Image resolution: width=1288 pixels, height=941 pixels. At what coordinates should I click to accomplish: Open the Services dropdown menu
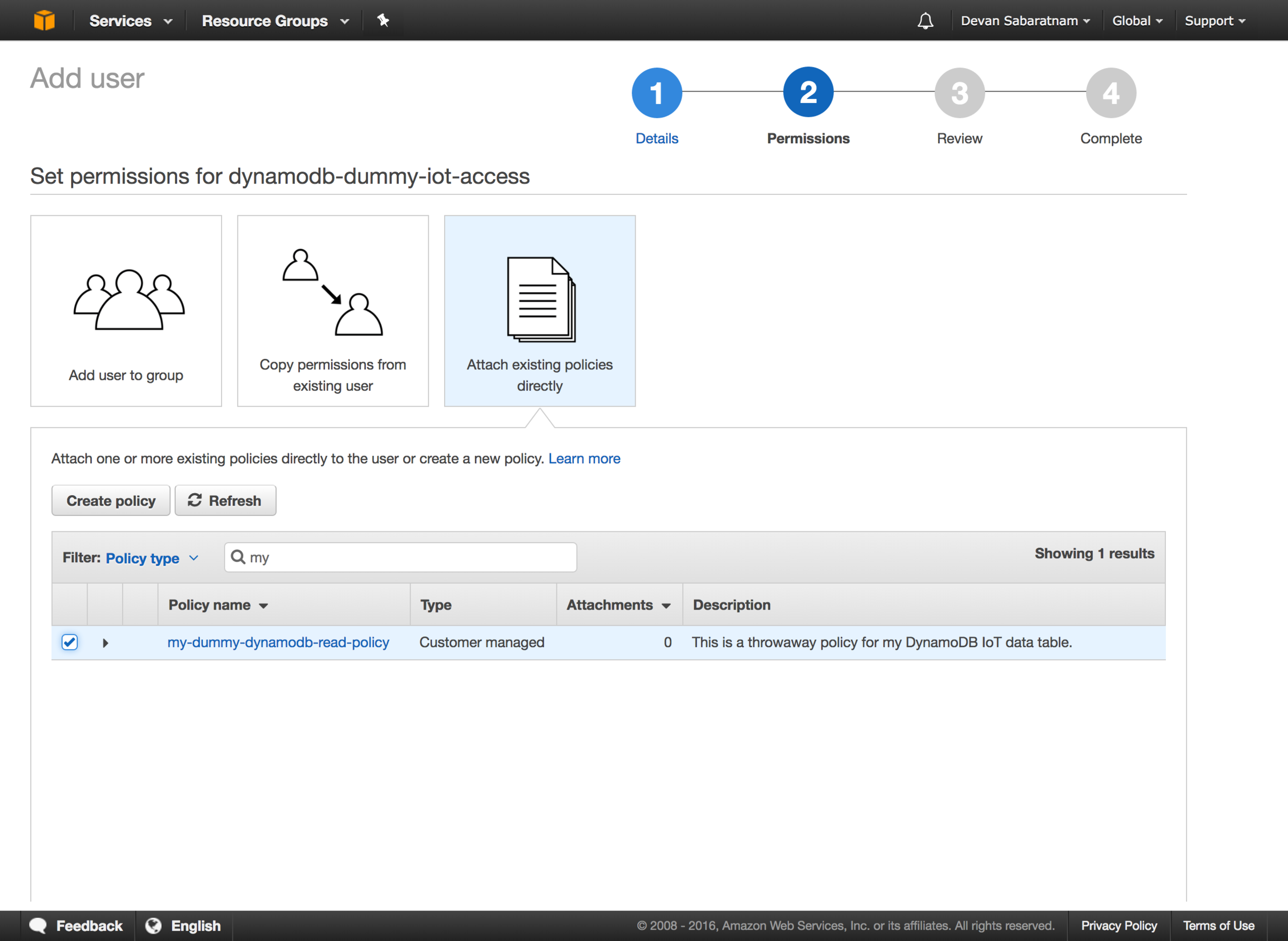coord(130,21)
